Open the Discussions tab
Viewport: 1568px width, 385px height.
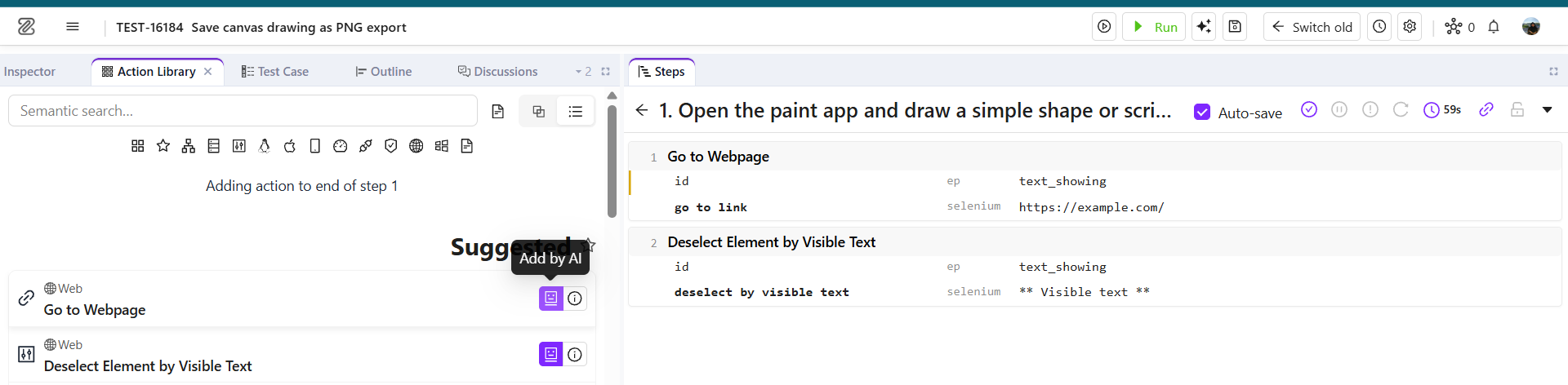(x=497, y=72)
